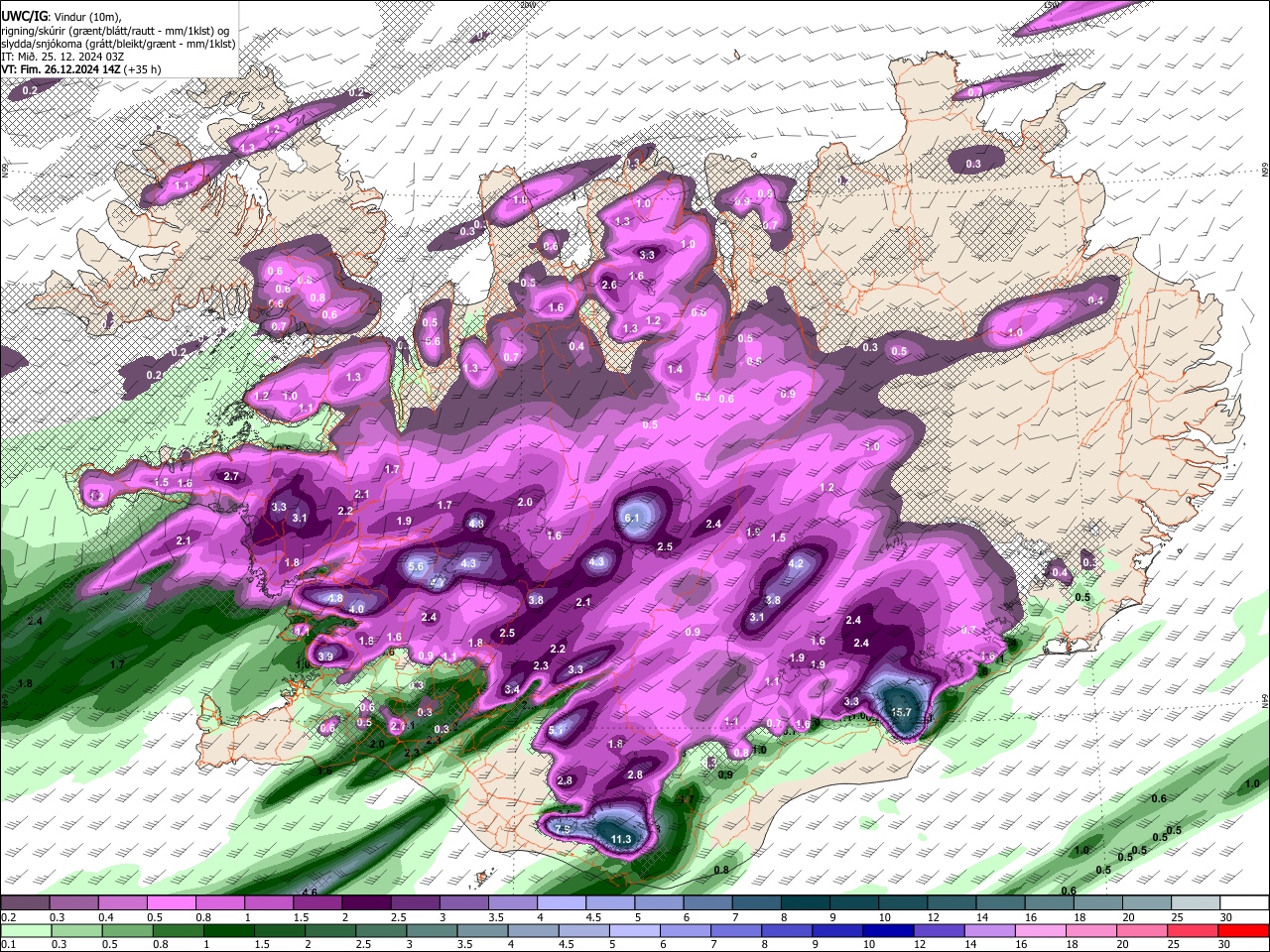The width and height of the screenshot is (1270, 952).
Task: Select the palest green 0.1 swatch in the lower legend row
Action: (x=24, y=930)
